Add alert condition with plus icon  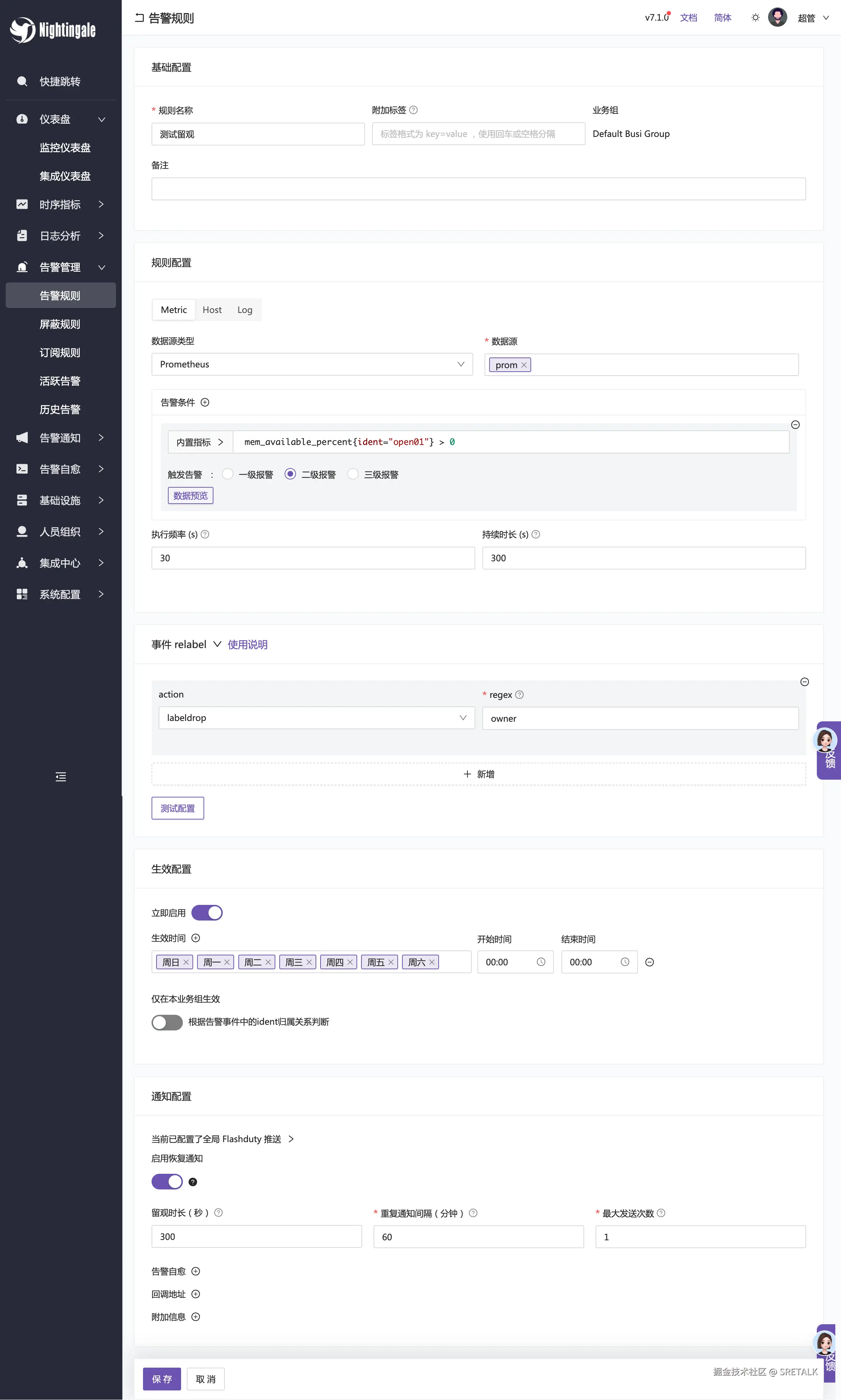pyautogui.click(x=205, y=402)
